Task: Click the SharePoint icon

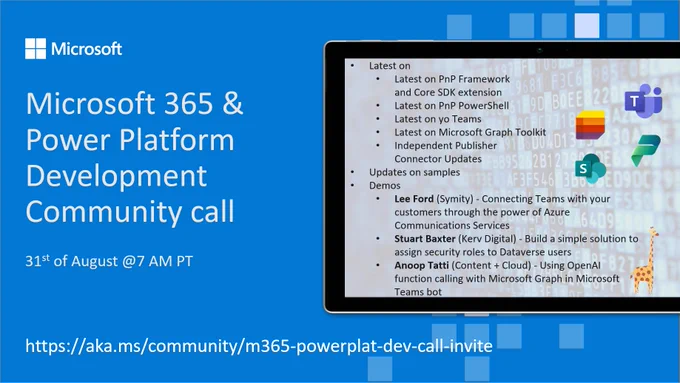Action: tap(590, 168)
